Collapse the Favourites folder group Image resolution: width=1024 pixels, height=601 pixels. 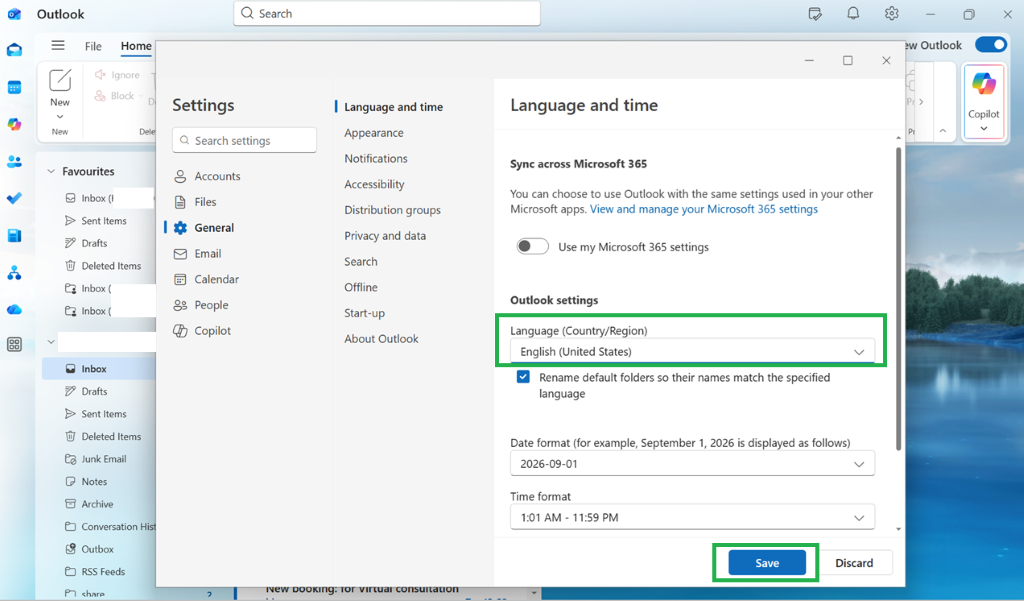pos(51,171)
